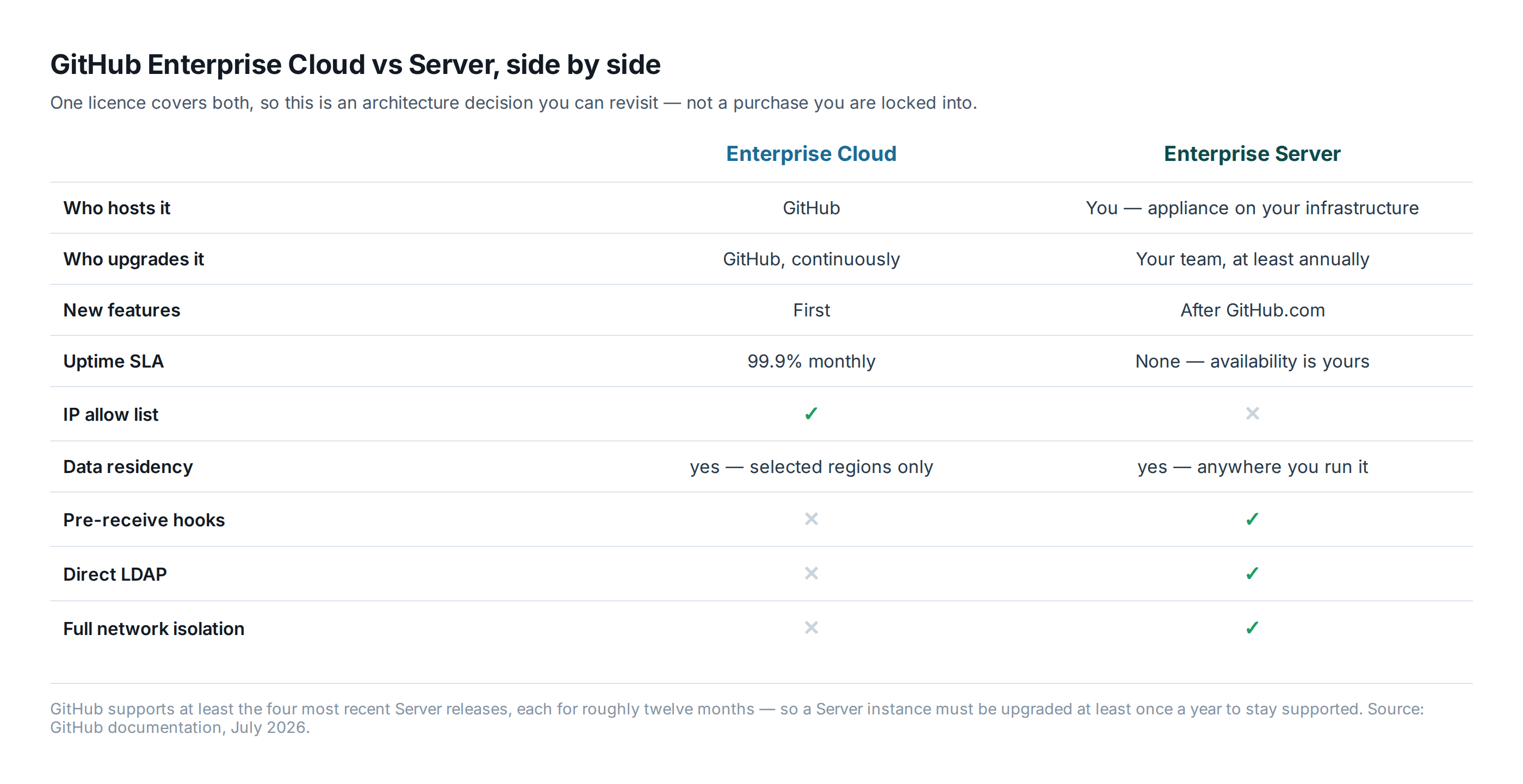Click the IP allow list cross for Enterprise Server
The width and height of the screenshot is (1523, 784).
(1252, 414)
